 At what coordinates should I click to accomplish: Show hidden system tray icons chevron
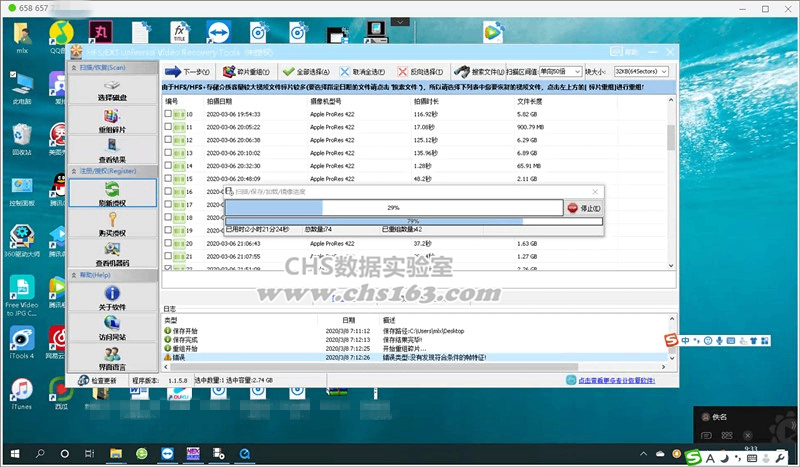click(x=643, y=454)
